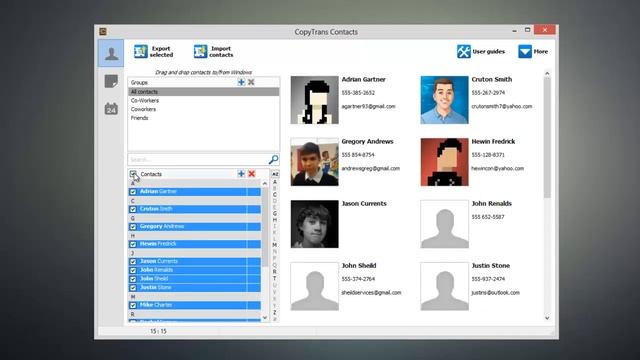Click the search magnifier icon
The height and width of the screenshot is (360, 640).
coord(273,159)
